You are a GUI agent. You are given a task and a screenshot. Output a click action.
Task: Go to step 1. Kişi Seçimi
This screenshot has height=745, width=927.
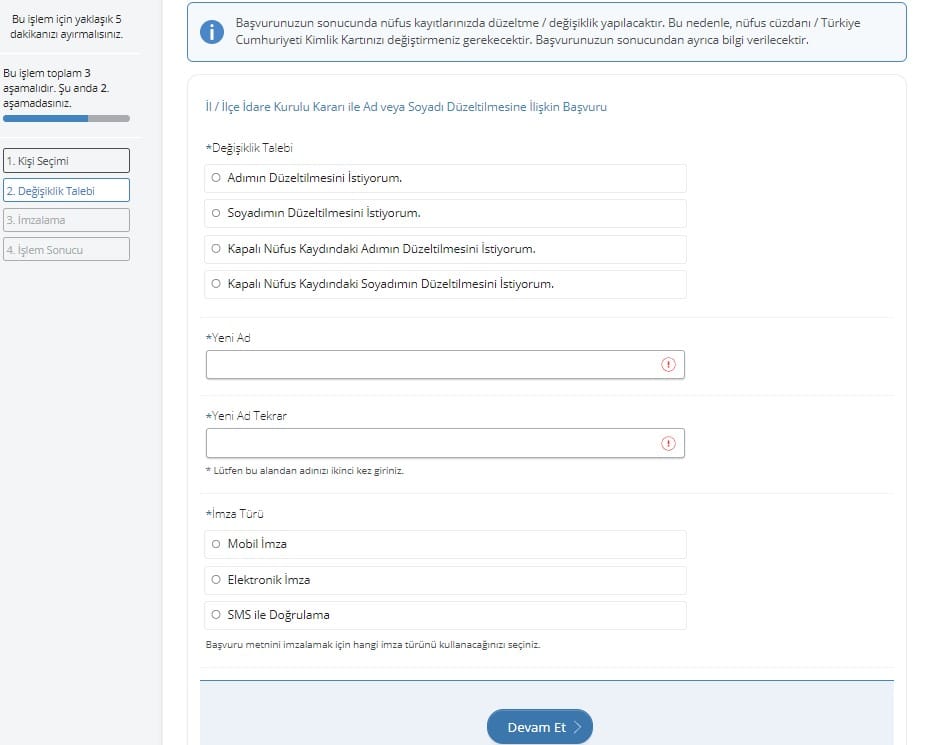(x=66, y=160)
